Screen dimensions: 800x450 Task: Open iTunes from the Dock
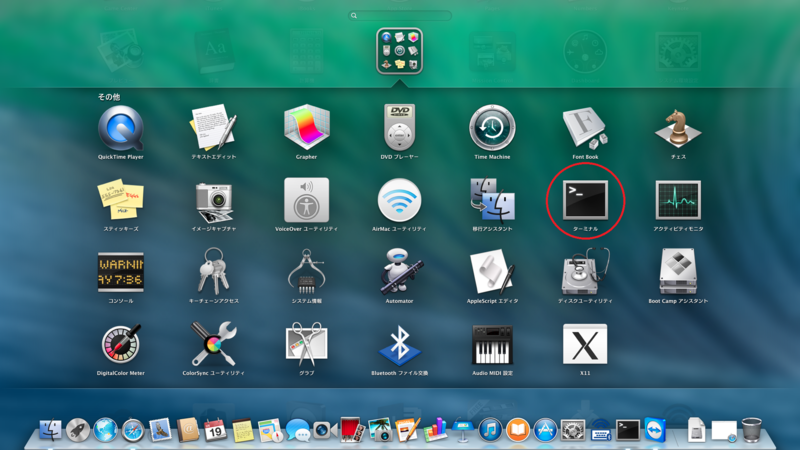tap(490, 430)
